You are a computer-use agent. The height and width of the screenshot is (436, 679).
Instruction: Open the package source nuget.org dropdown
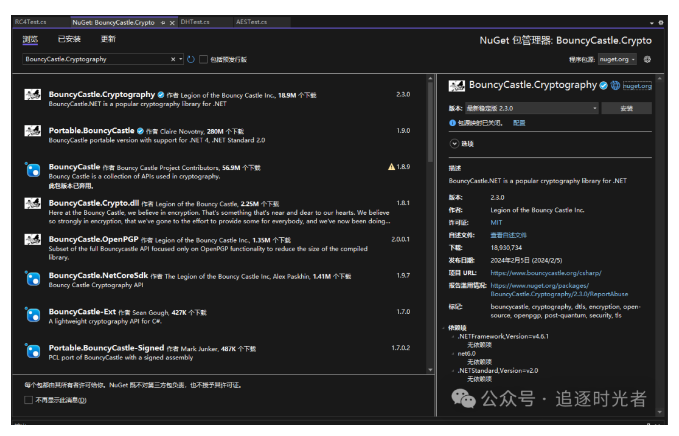coord(617,59)
